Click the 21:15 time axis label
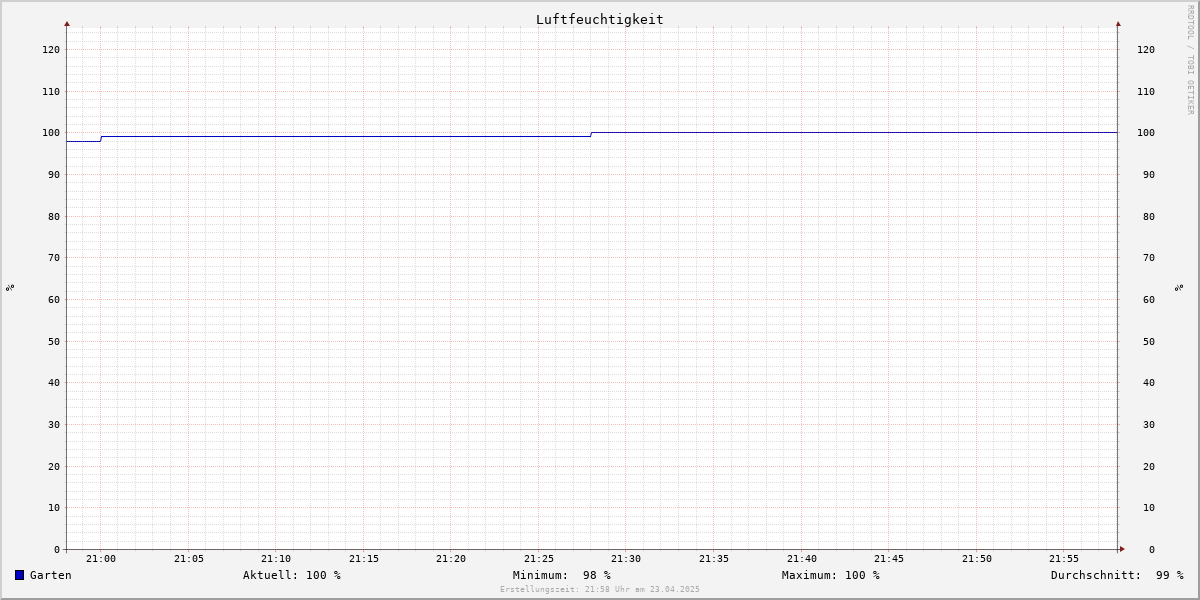 364,559
